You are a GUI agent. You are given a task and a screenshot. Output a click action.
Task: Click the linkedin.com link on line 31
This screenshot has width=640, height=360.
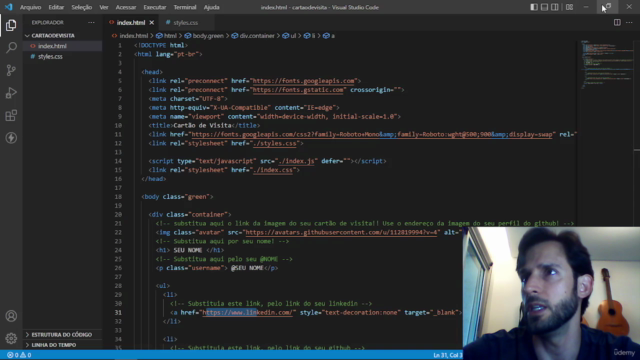[x=248, y=313]
